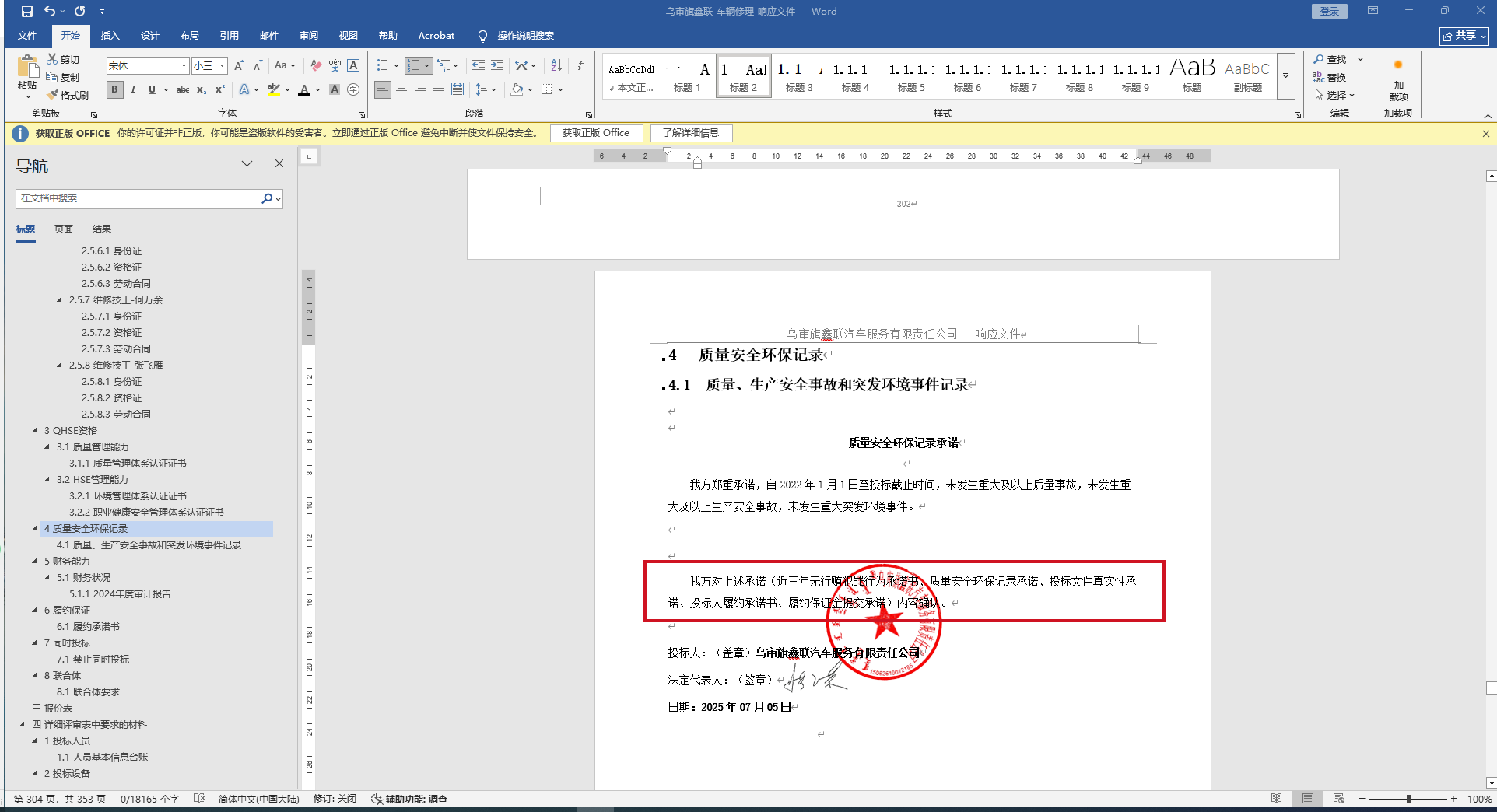Increase font size with the grow-font icon
The height and width of the screenshot is (812, 1497).
(x=239, y=65)
